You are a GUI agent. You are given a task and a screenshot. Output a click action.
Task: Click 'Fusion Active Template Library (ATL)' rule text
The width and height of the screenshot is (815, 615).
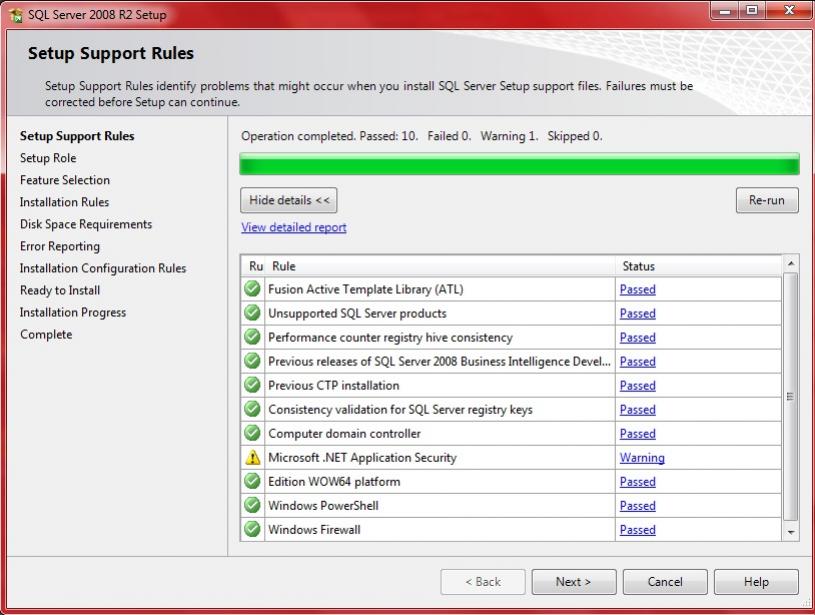[365, 290]
